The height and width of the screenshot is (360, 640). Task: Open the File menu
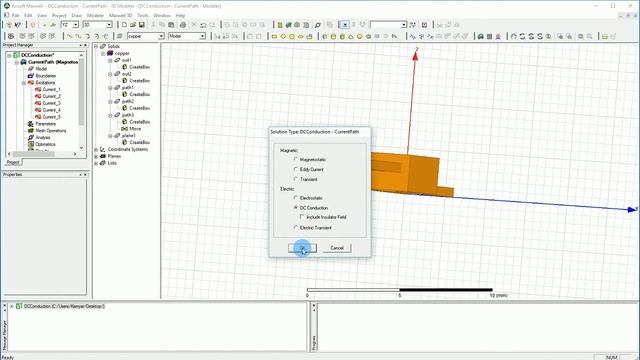coord(16,16)
